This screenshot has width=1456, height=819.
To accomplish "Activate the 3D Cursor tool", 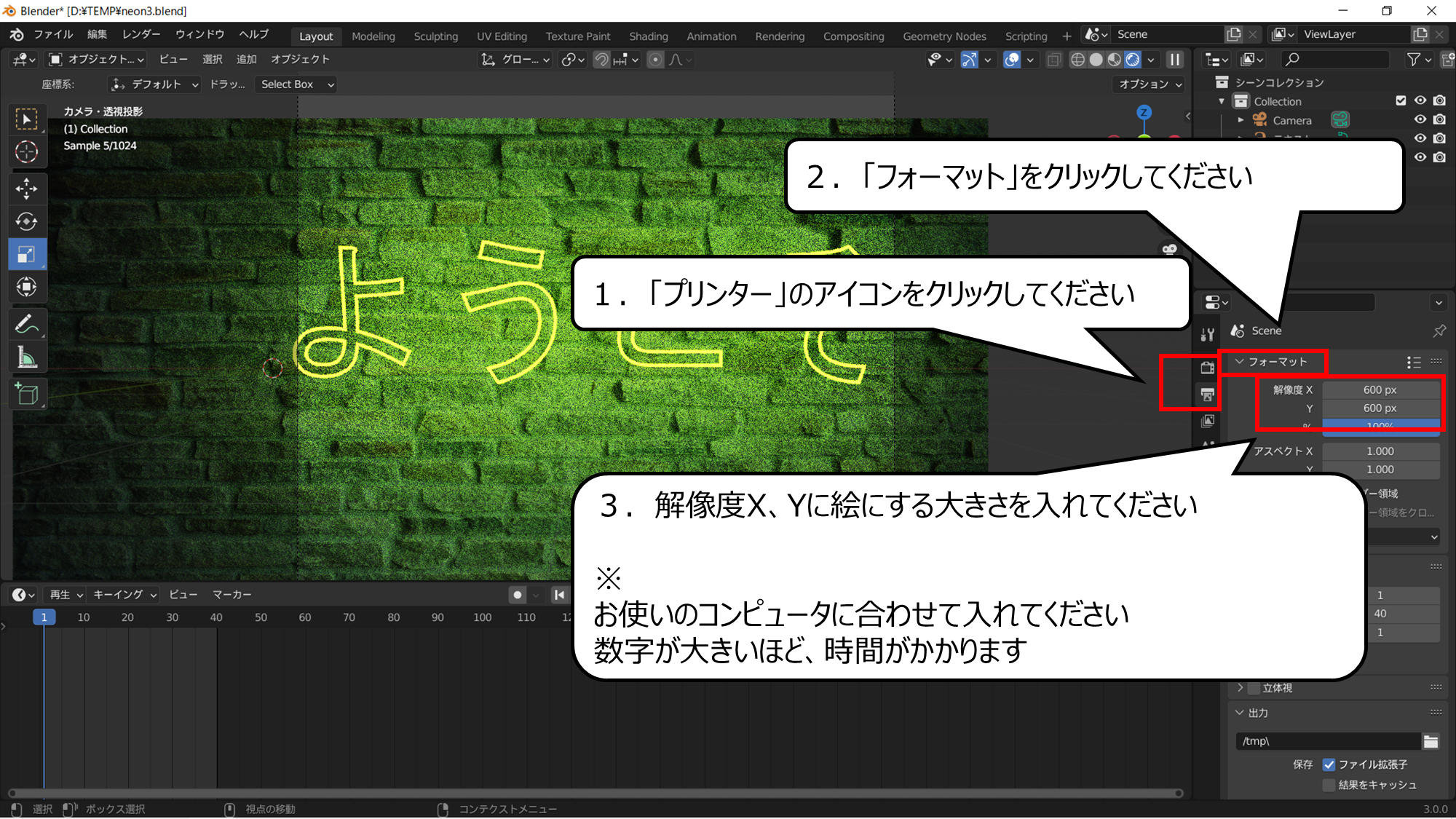I will click(27, 151).
